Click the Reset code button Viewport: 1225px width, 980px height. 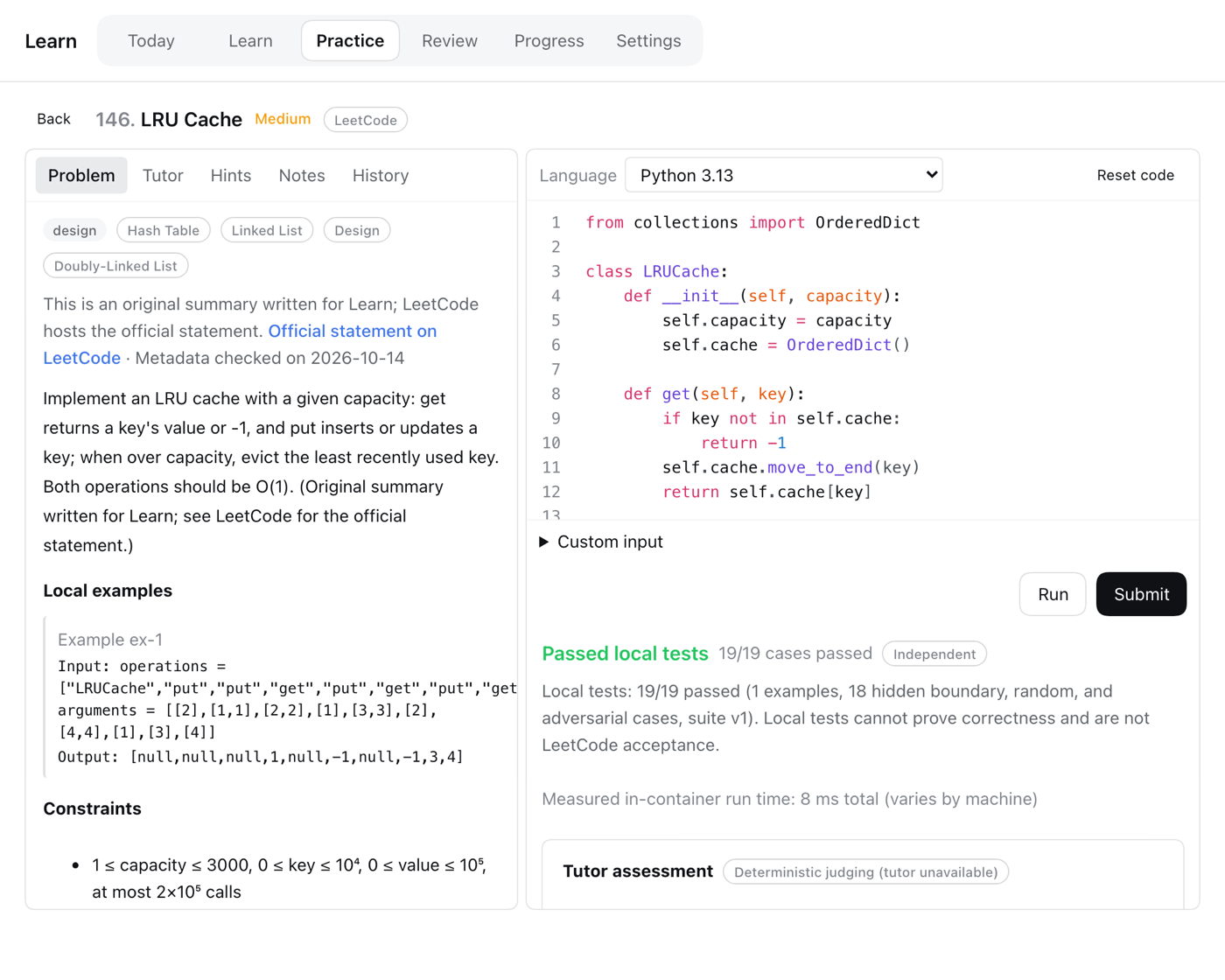click(1135, 175)
